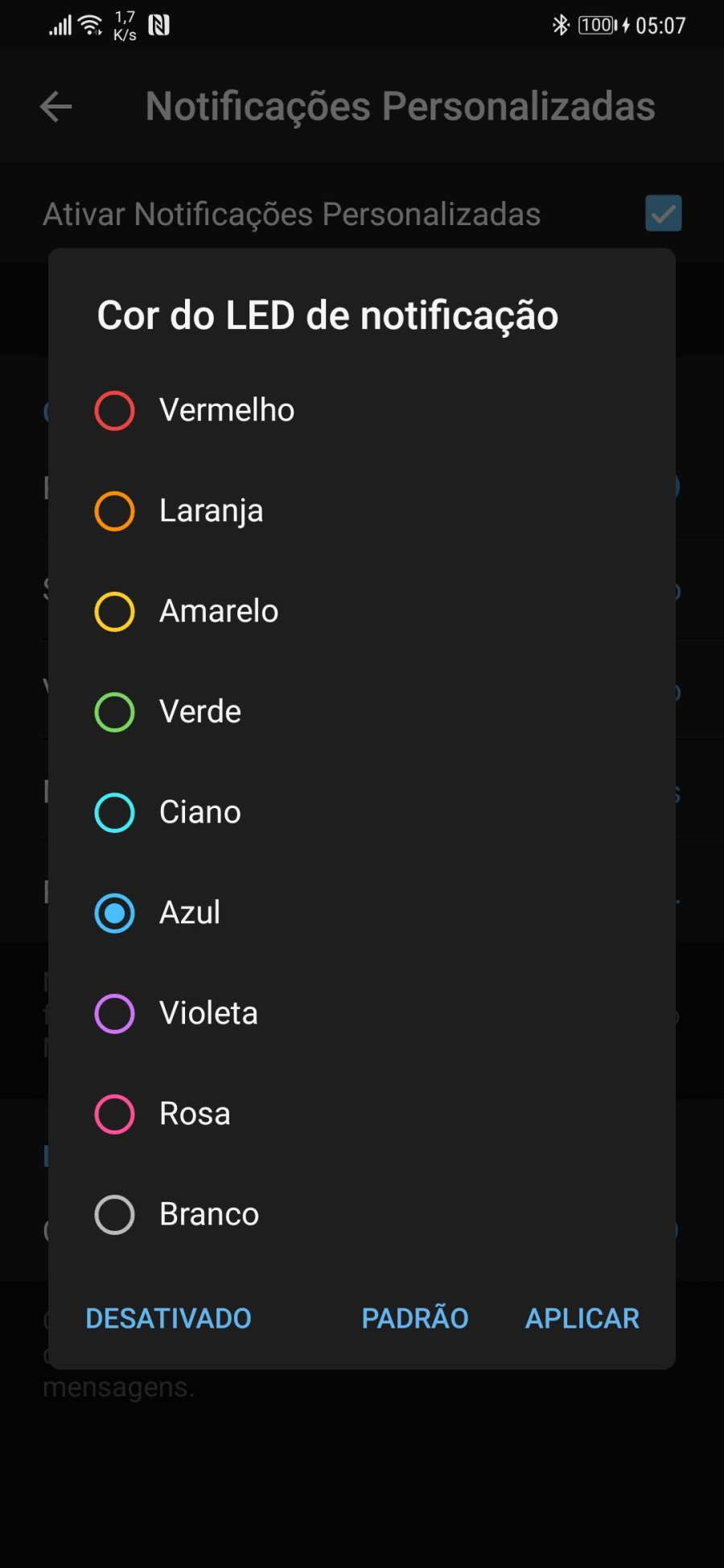Tap the mobile signal strength icon
724x1568 pixels.
(60, 26)
